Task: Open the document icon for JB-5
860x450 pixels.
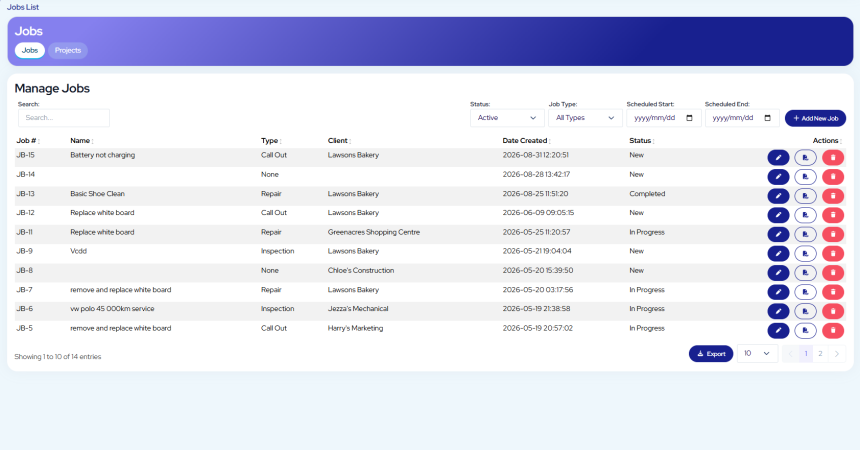Action: click(x=805, y=330)
